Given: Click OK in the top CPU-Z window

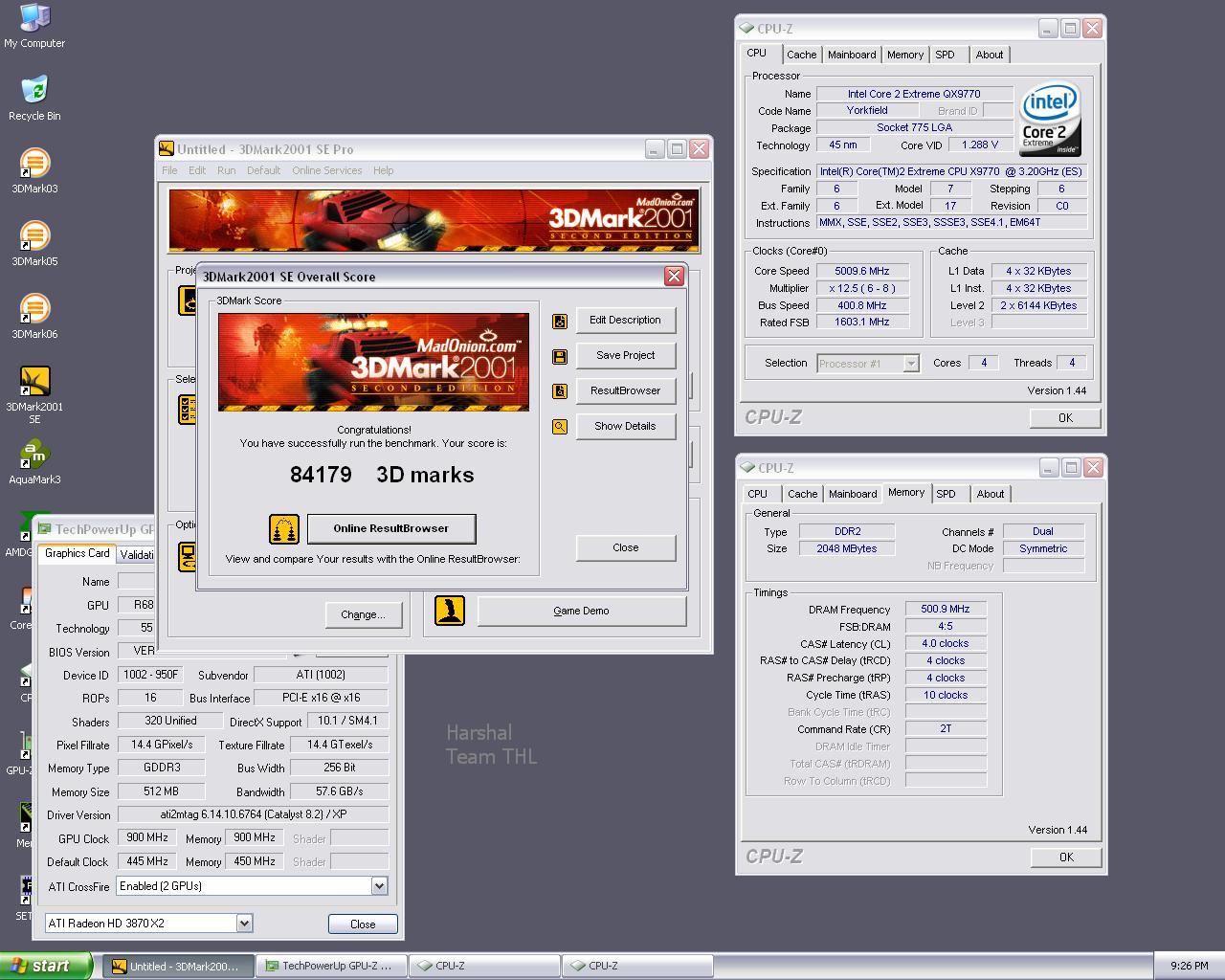Looking at the screenshot, I should pos(1065,418).
